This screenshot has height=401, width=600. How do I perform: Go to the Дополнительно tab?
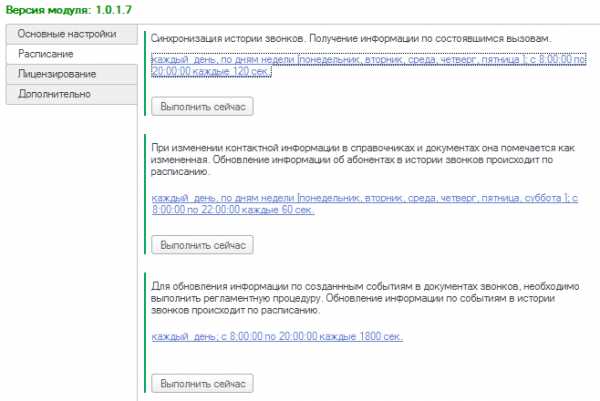pos(67,94)
